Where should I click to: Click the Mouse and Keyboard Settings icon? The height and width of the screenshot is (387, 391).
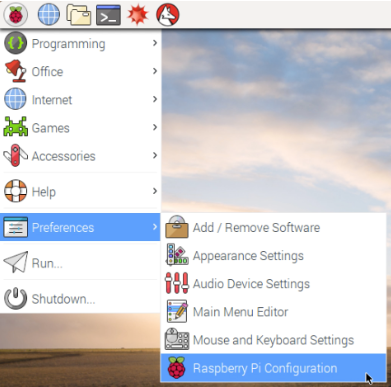click(177, 339)
